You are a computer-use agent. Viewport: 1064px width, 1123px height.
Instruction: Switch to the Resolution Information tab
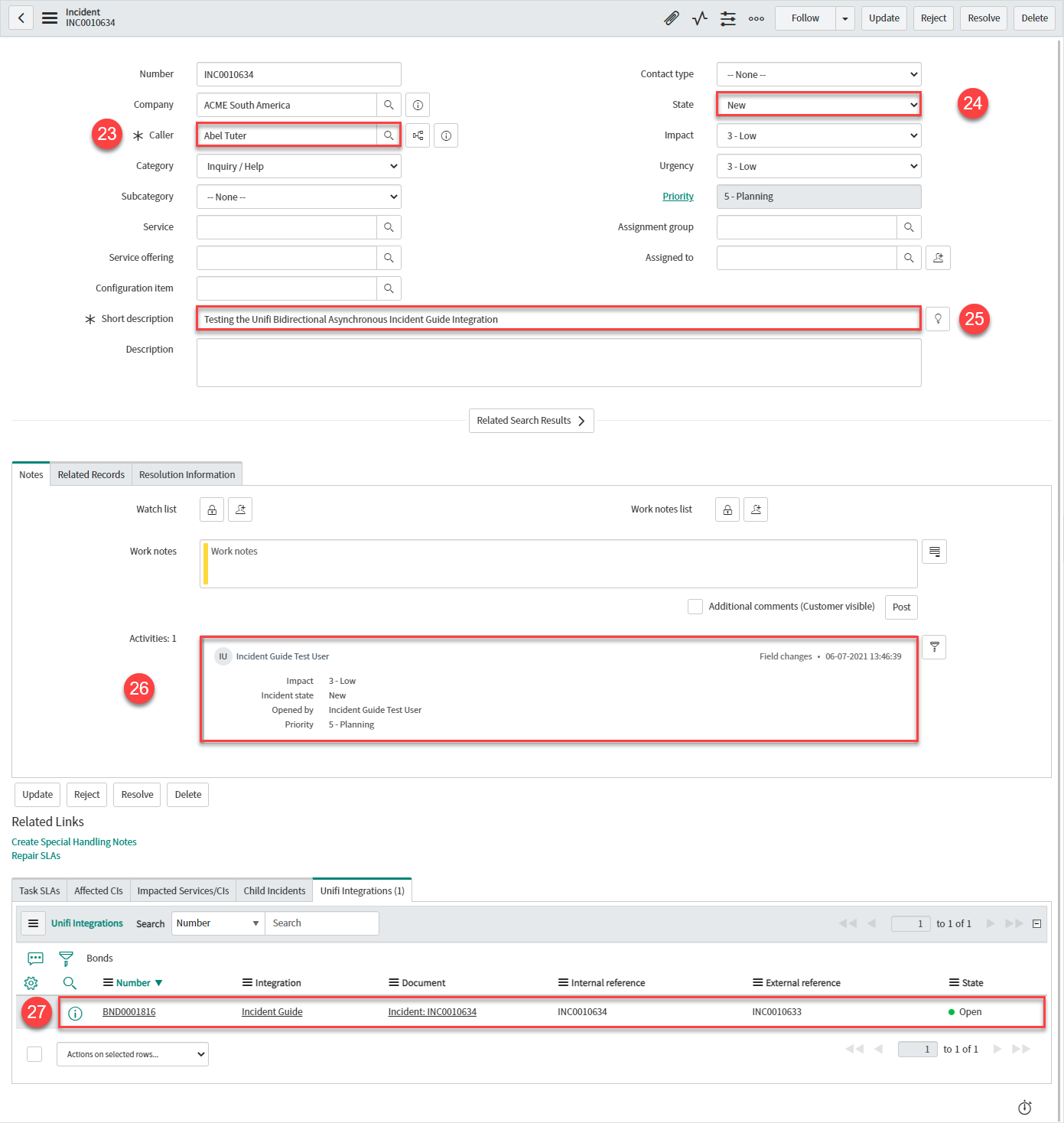(187, 474)
